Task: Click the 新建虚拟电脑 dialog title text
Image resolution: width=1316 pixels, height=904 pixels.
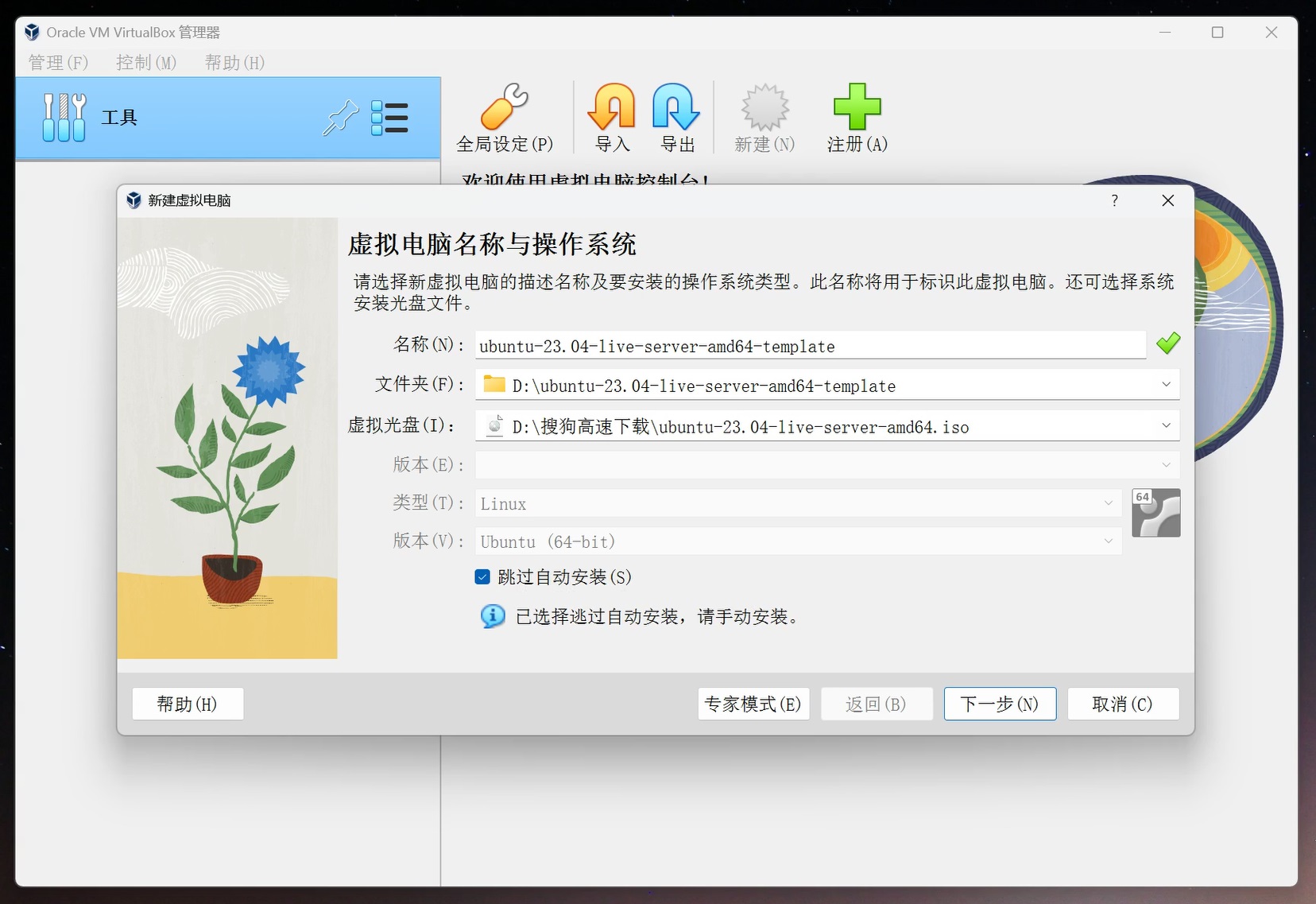Action: coord(189,200)
